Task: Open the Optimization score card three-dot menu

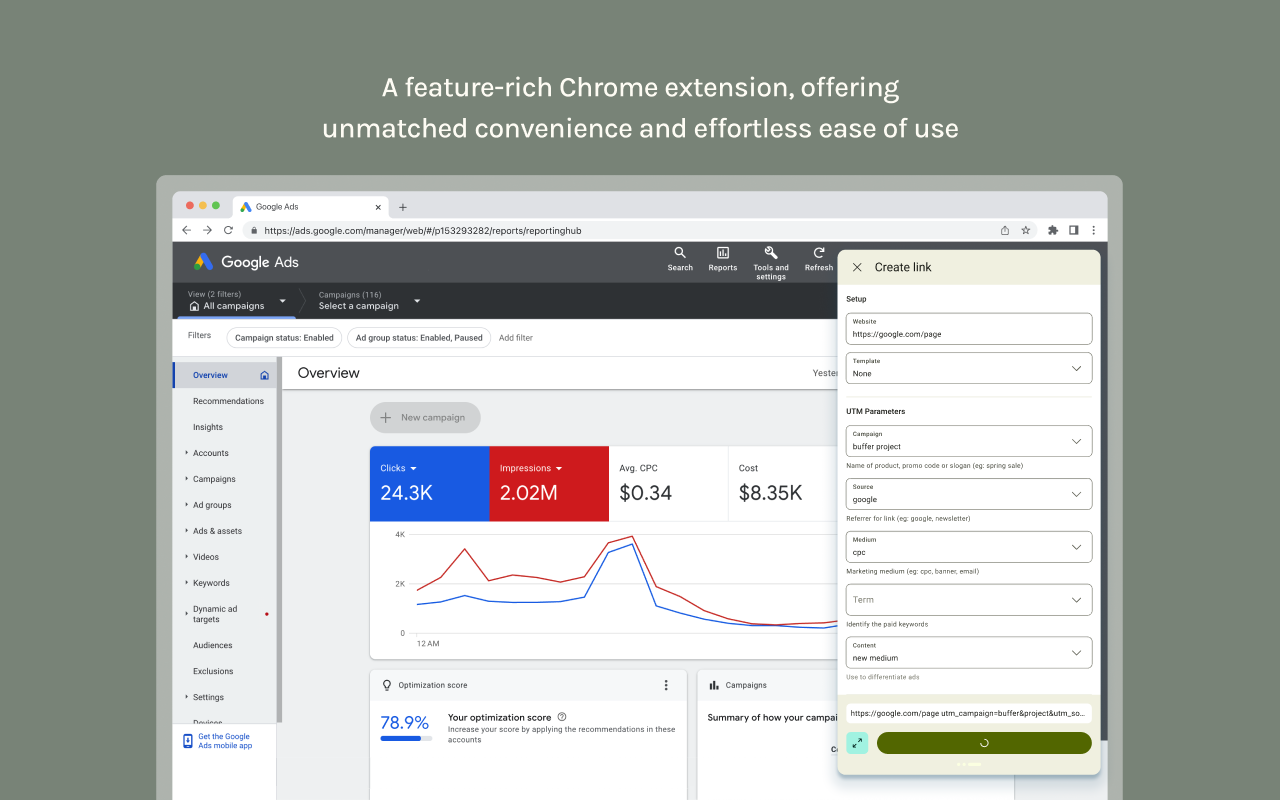Action: click(666, 685)
